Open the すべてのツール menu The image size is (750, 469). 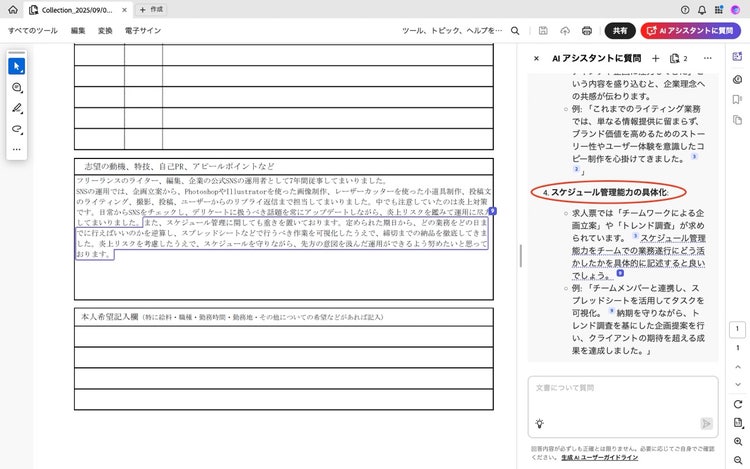click(33, 31)
